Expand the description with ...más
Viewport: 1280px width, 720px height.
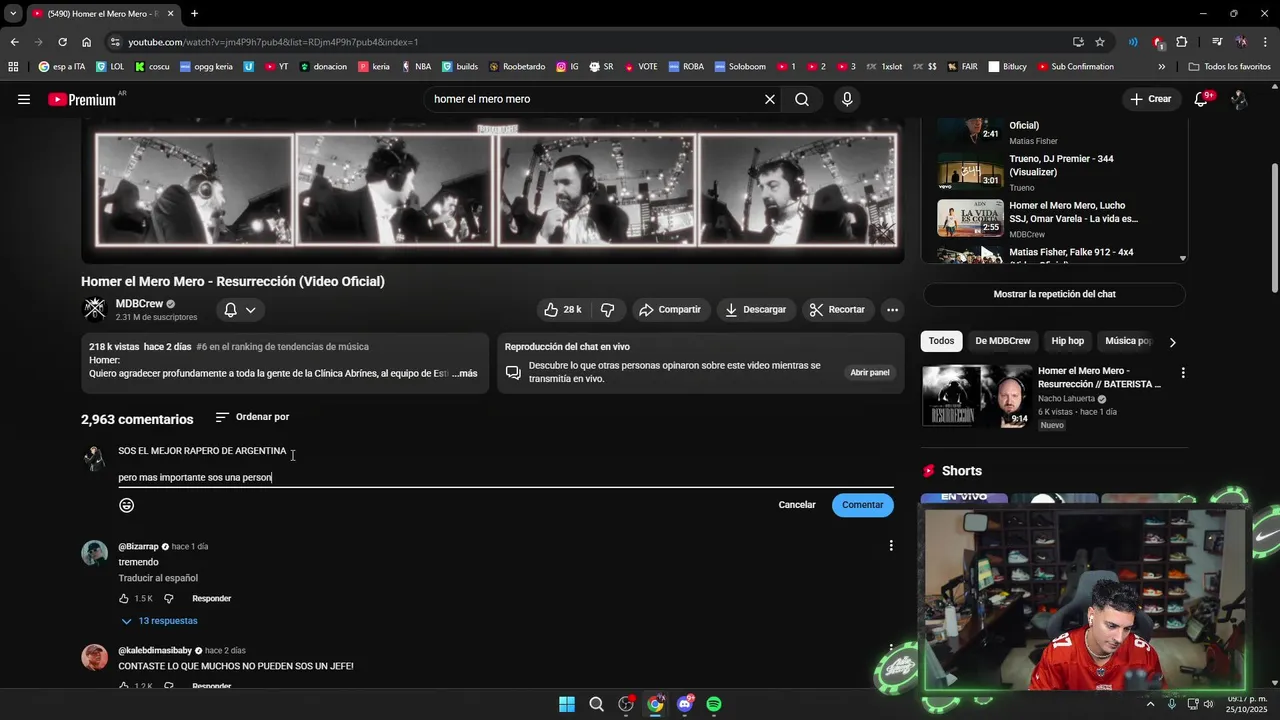point(464,373)
